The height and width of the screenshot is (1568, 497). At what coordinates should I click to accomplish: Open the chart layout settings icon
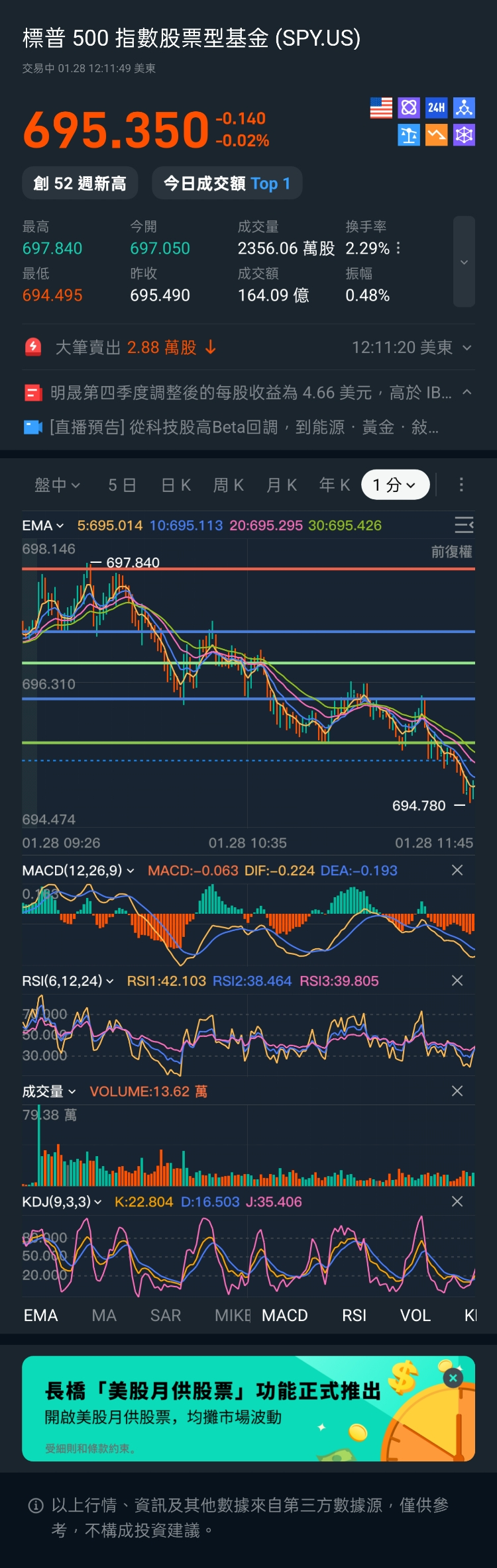click(x=464, y=525)
